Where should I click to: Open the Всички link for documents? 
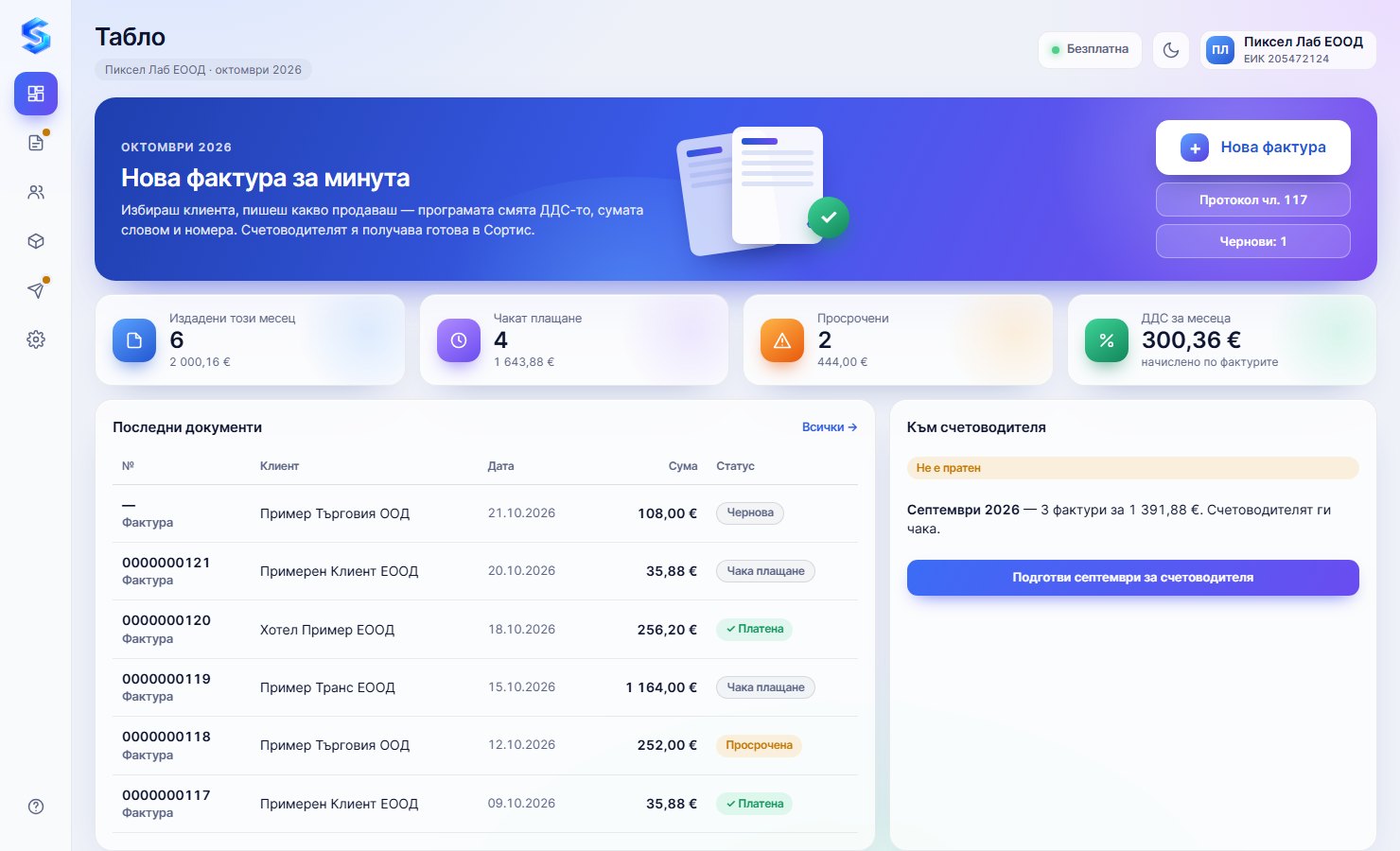coord(830,427)
